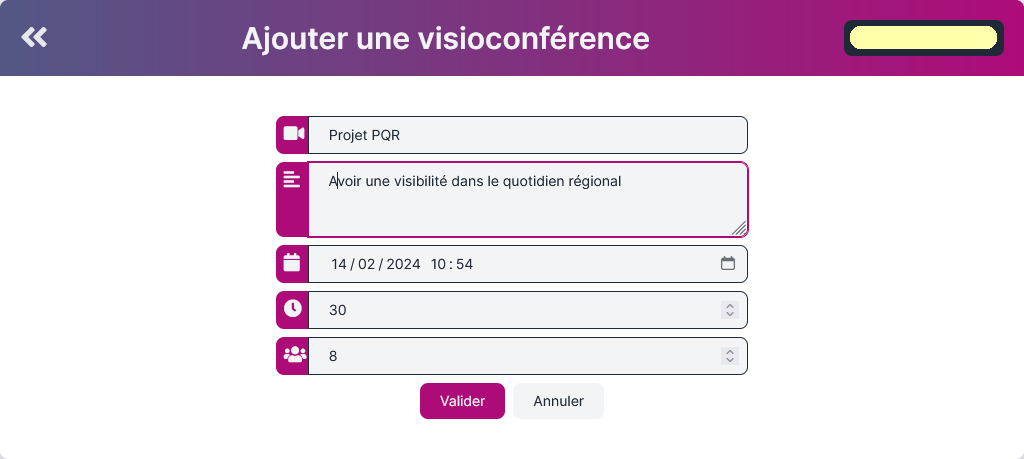Increase participant count with up arrow
1024x459 pixels.
[x=729, y=352]
